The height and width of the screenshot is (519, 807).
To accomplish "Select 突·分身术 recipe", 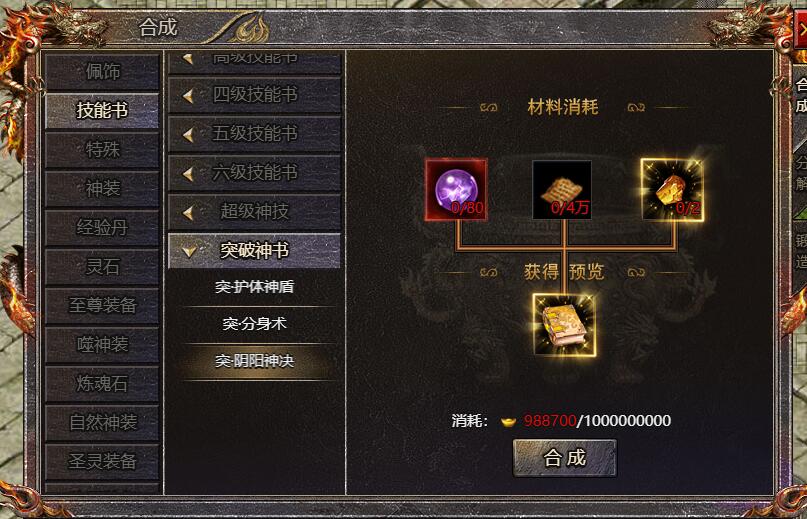I will click(254, 324).
